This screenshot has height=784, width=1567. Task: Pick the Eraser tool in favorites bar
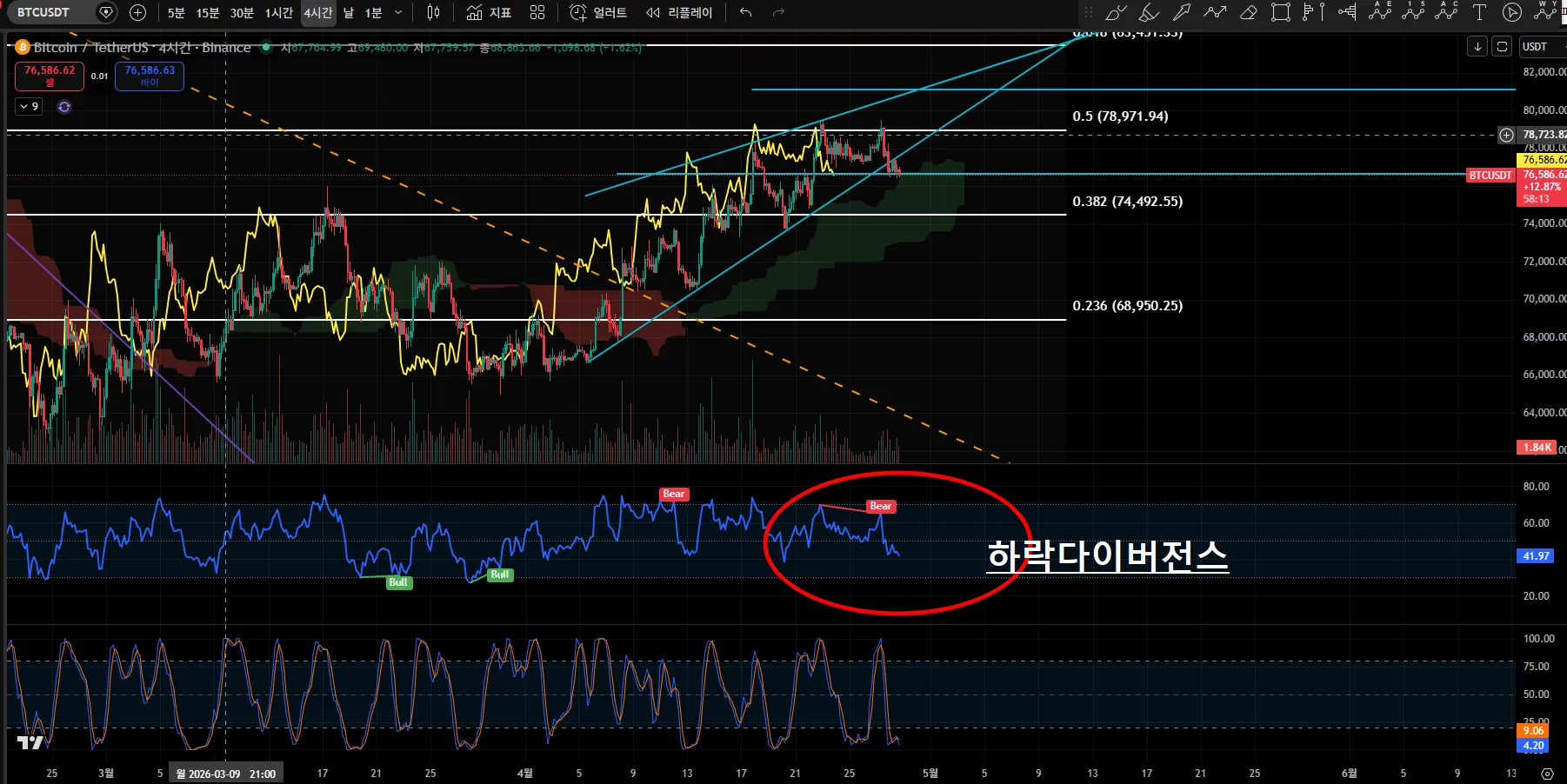tap(1248, 12)
